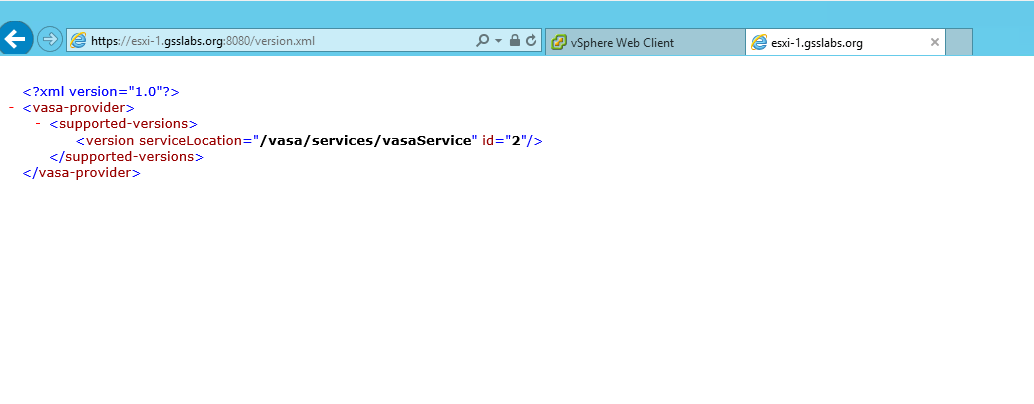The image size is (1034, 404).
Task: Open a new blank tab
Action: click(x=958, y=42)
